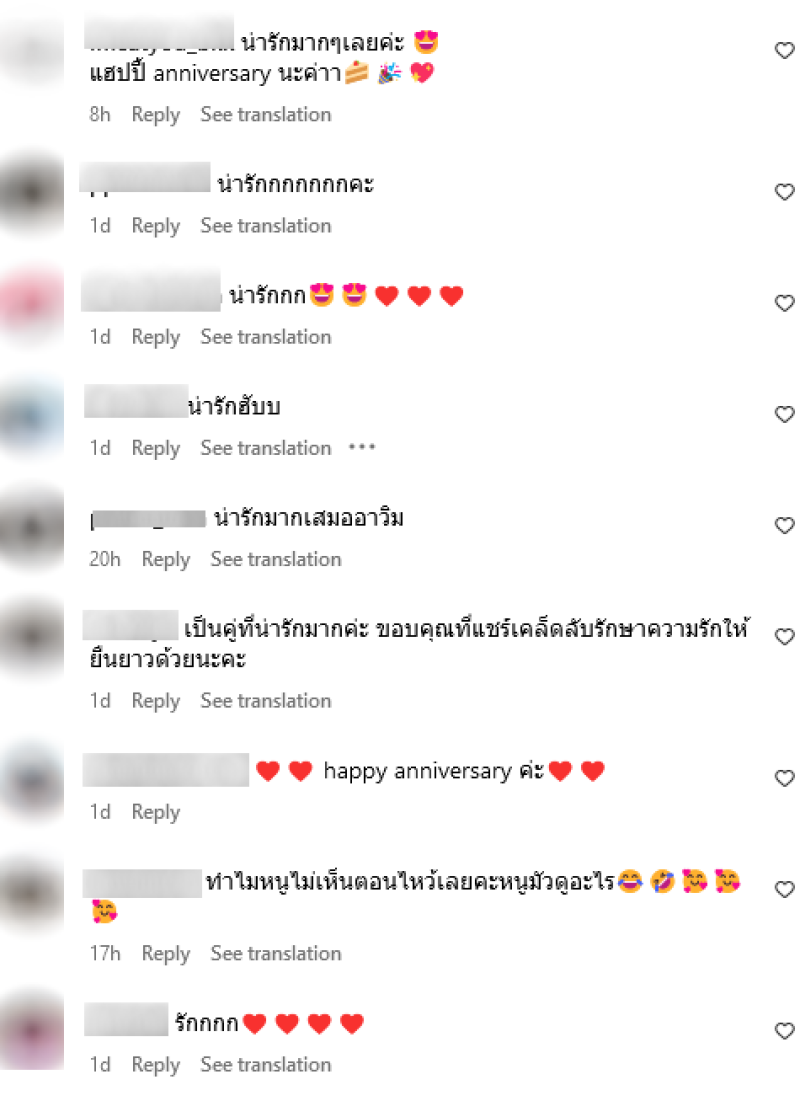
Task: Heart the 17h comment with laughing emojis
Action: pos(784,890)
